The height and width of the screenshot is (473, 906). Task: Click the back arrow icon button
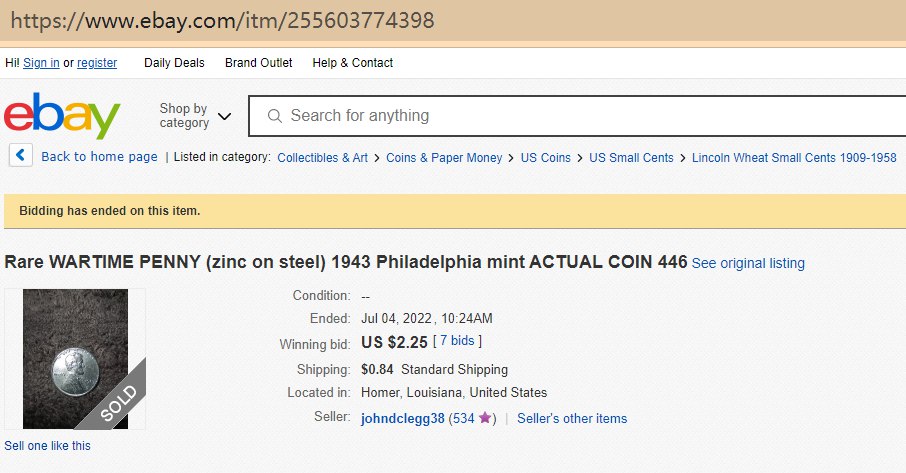pos(22,156)
